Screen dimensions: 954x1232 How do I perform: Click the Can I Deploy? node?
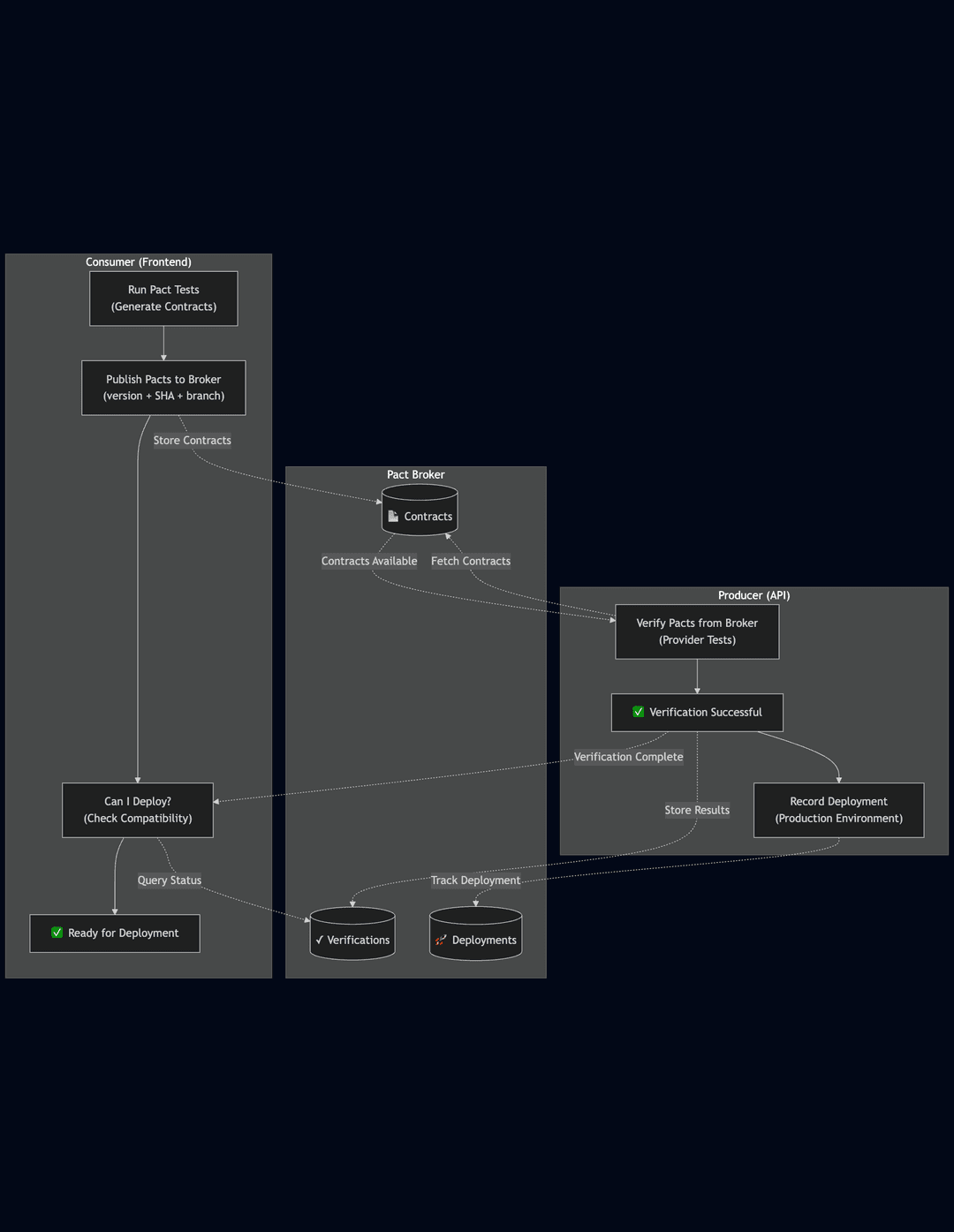tap(138, 810)
